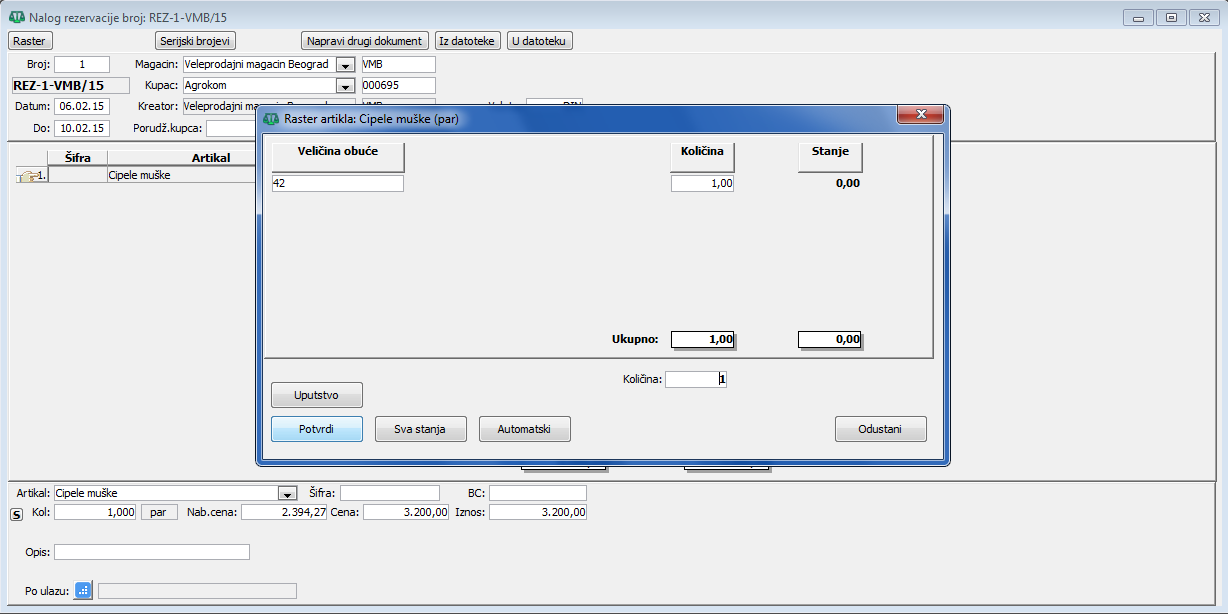
Task: Expand the Magacin dropdown
Action: [345, 65]
